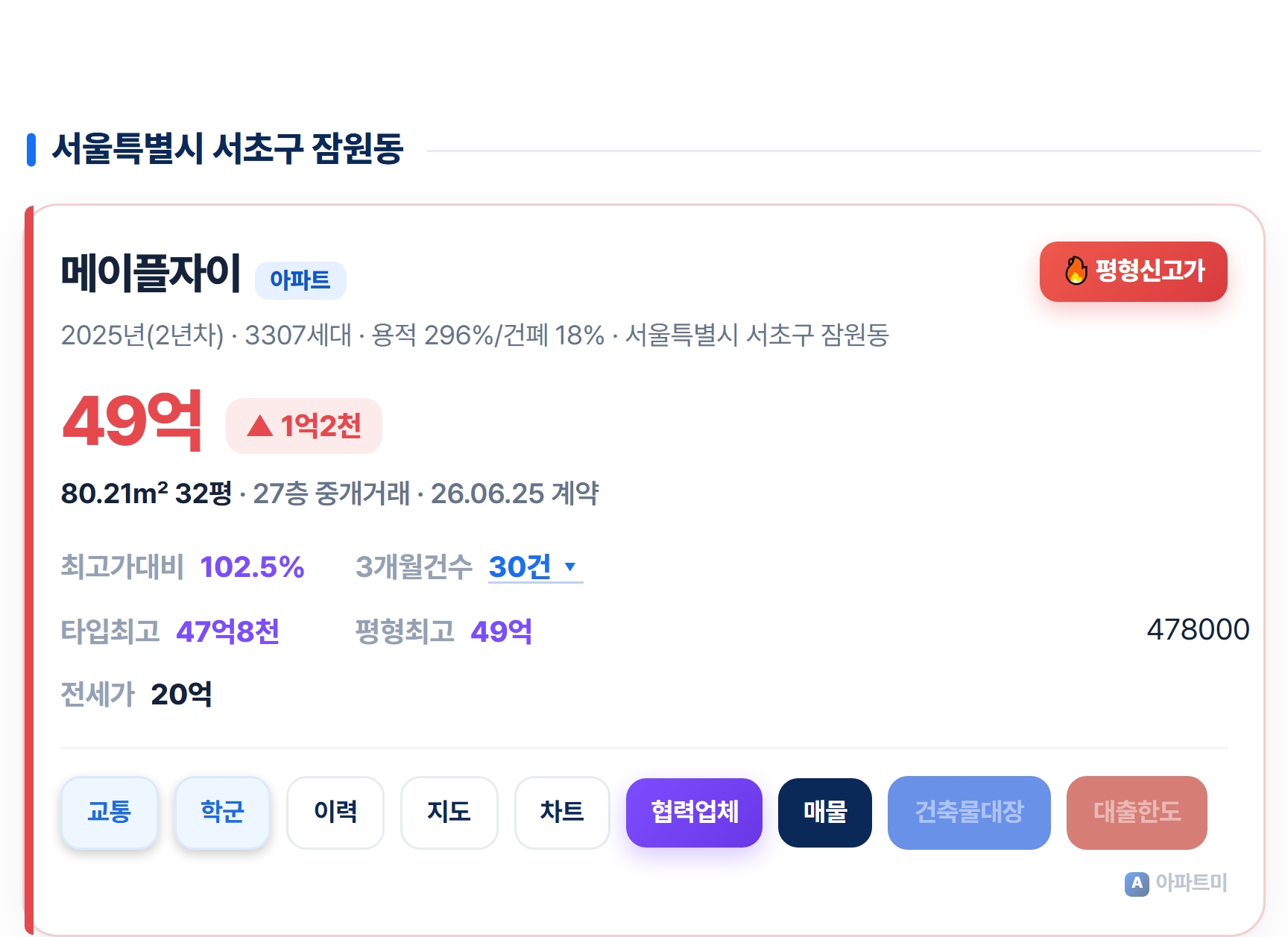Image resolution: width=1288 pixels, height=937 pixels.
Task: Click the ▲1억2천 change badge
Action: (x=304, y=426)
